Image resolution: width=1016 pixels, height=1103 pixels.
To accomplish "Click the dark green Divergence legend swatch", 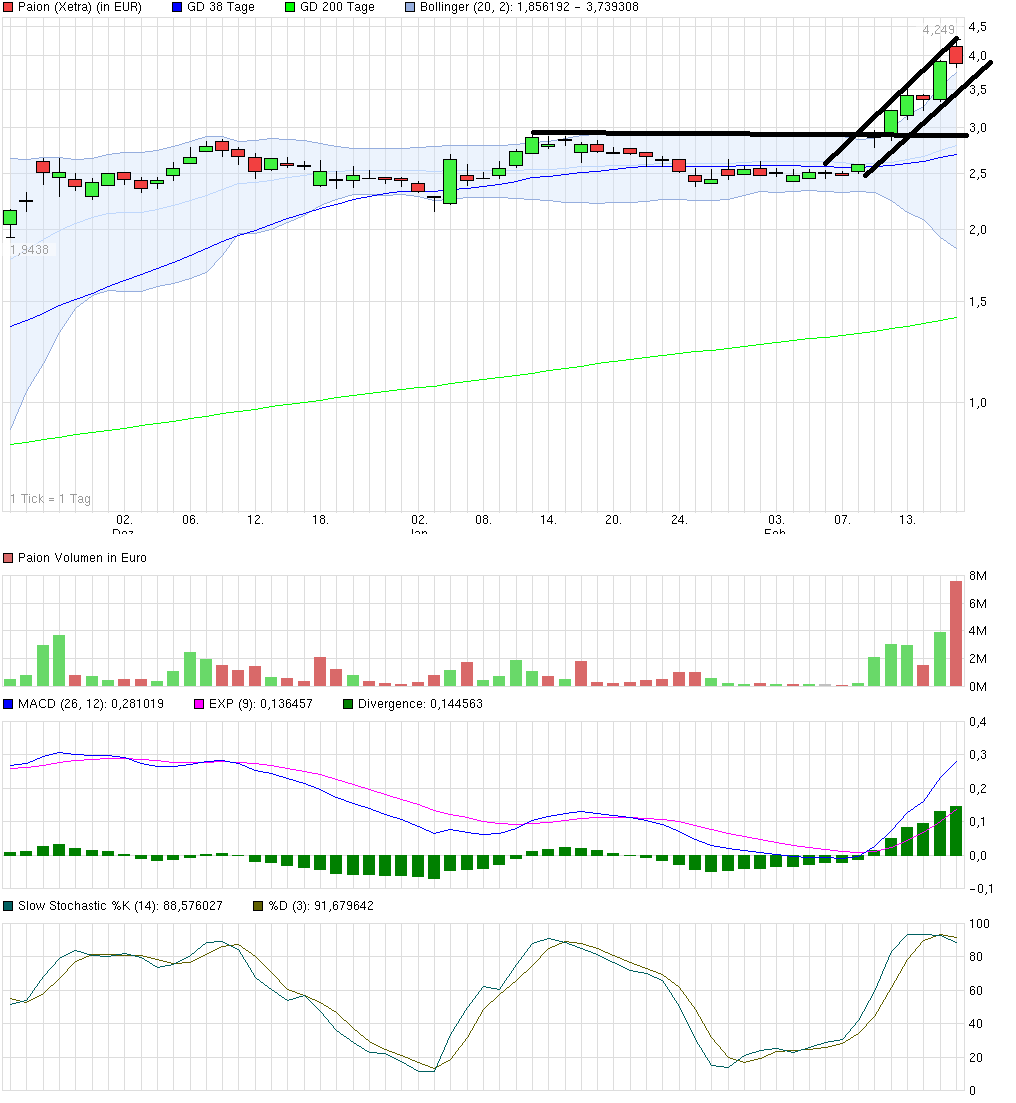I will [348, 703].
